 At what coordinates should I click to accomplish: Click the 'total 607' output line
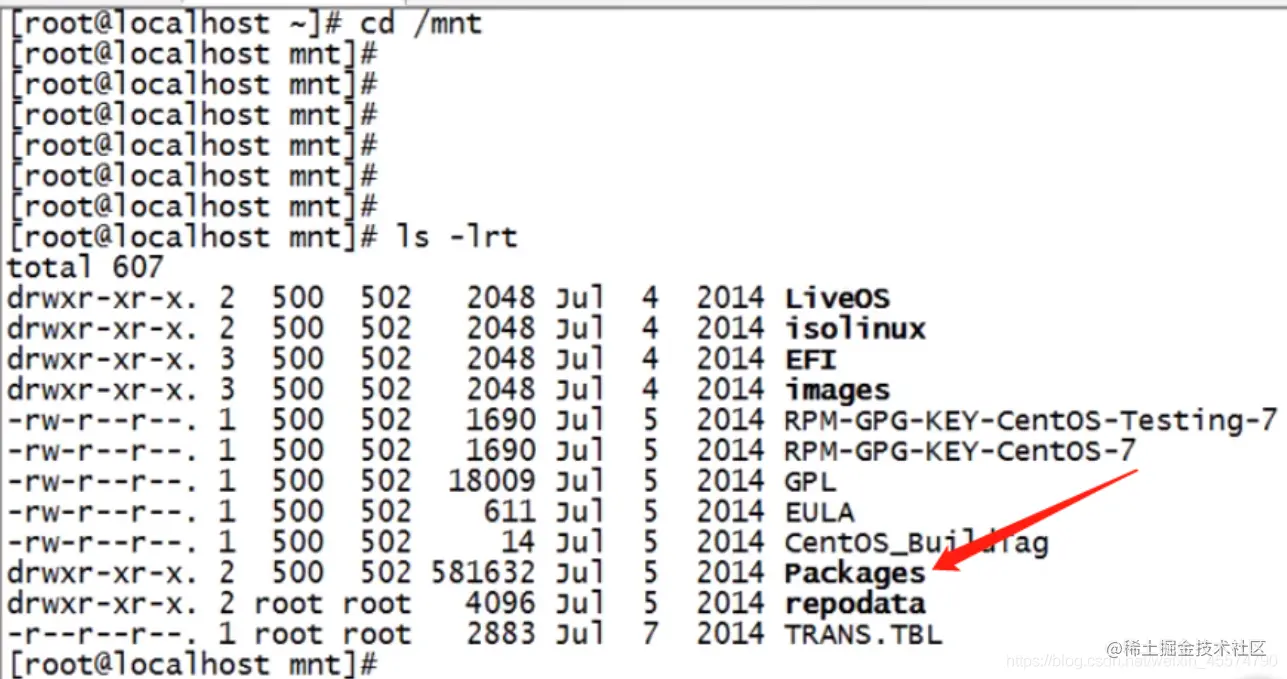85,267
